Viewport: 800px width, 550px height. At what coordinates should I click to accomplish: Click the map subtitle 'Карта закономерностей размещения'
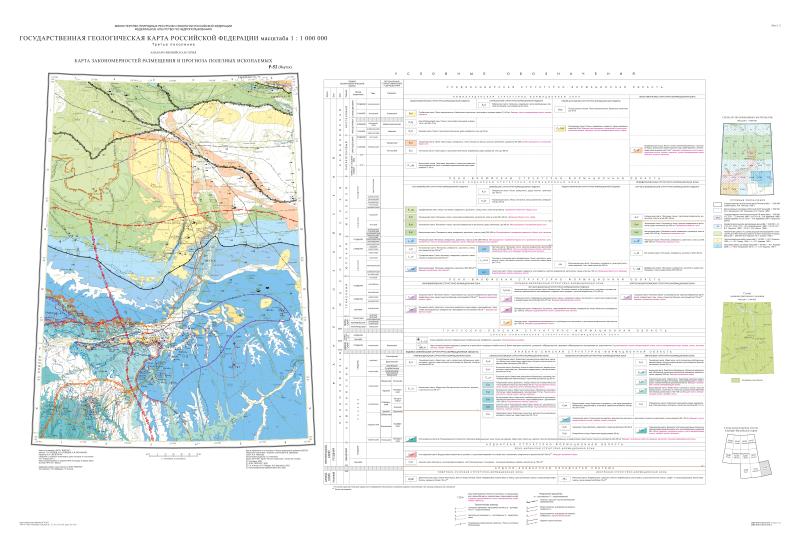tap(187, 60)
